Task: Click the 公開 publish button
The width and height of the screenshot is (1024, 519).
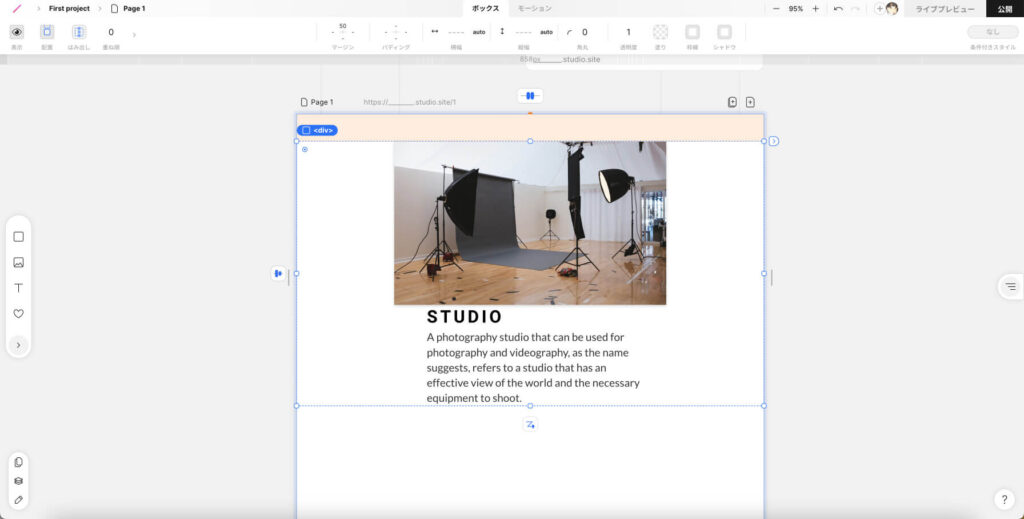Action: [x=1004, y=8]
